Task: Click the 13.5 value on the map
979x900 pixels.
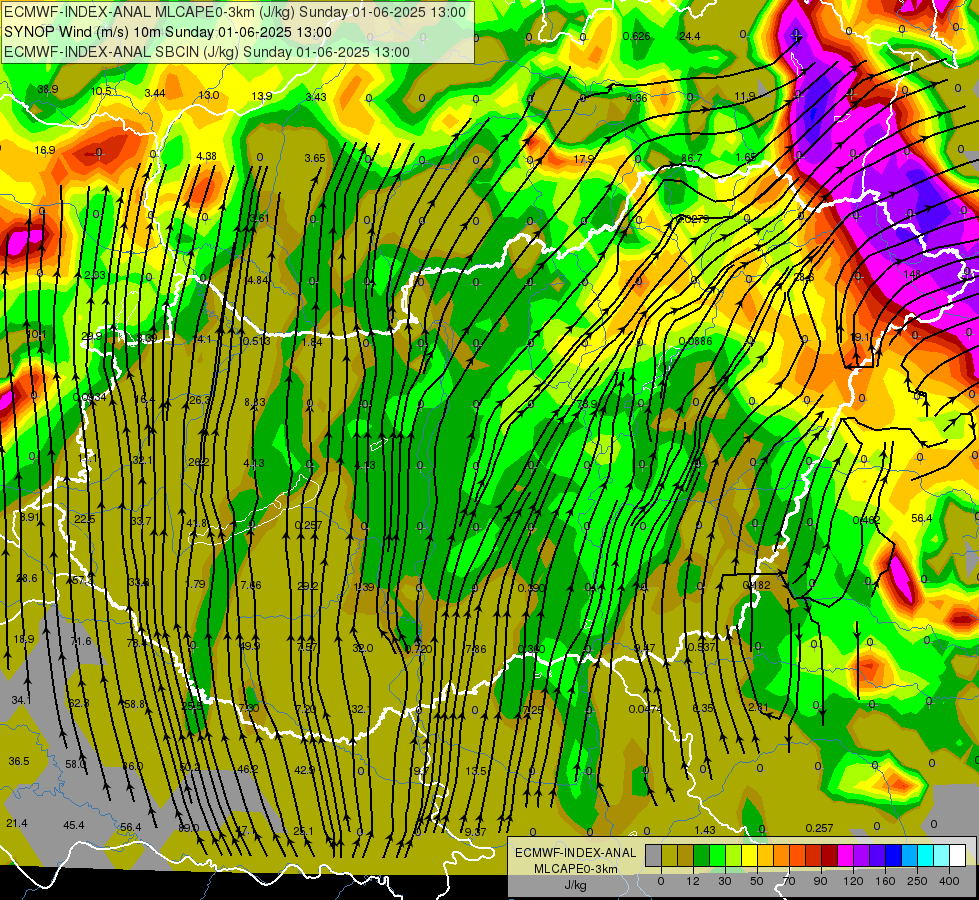Action: click(476, 771)
